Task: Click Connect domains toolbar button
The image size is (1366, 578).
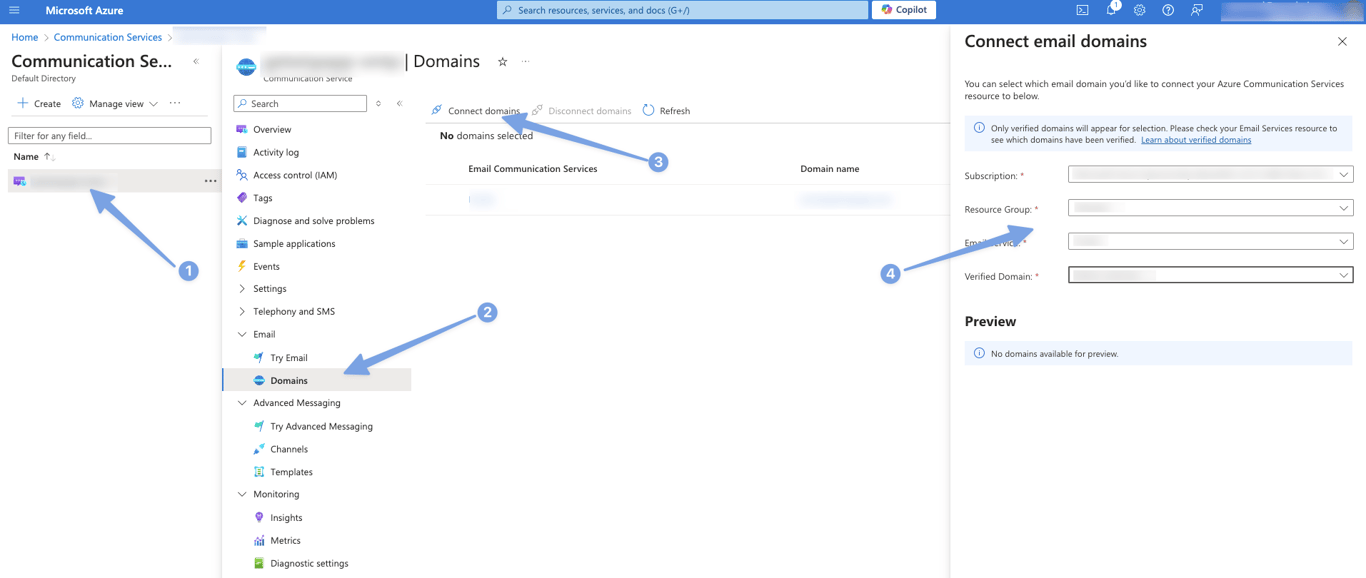Action: pyautogui.click(x=475, y=111)
